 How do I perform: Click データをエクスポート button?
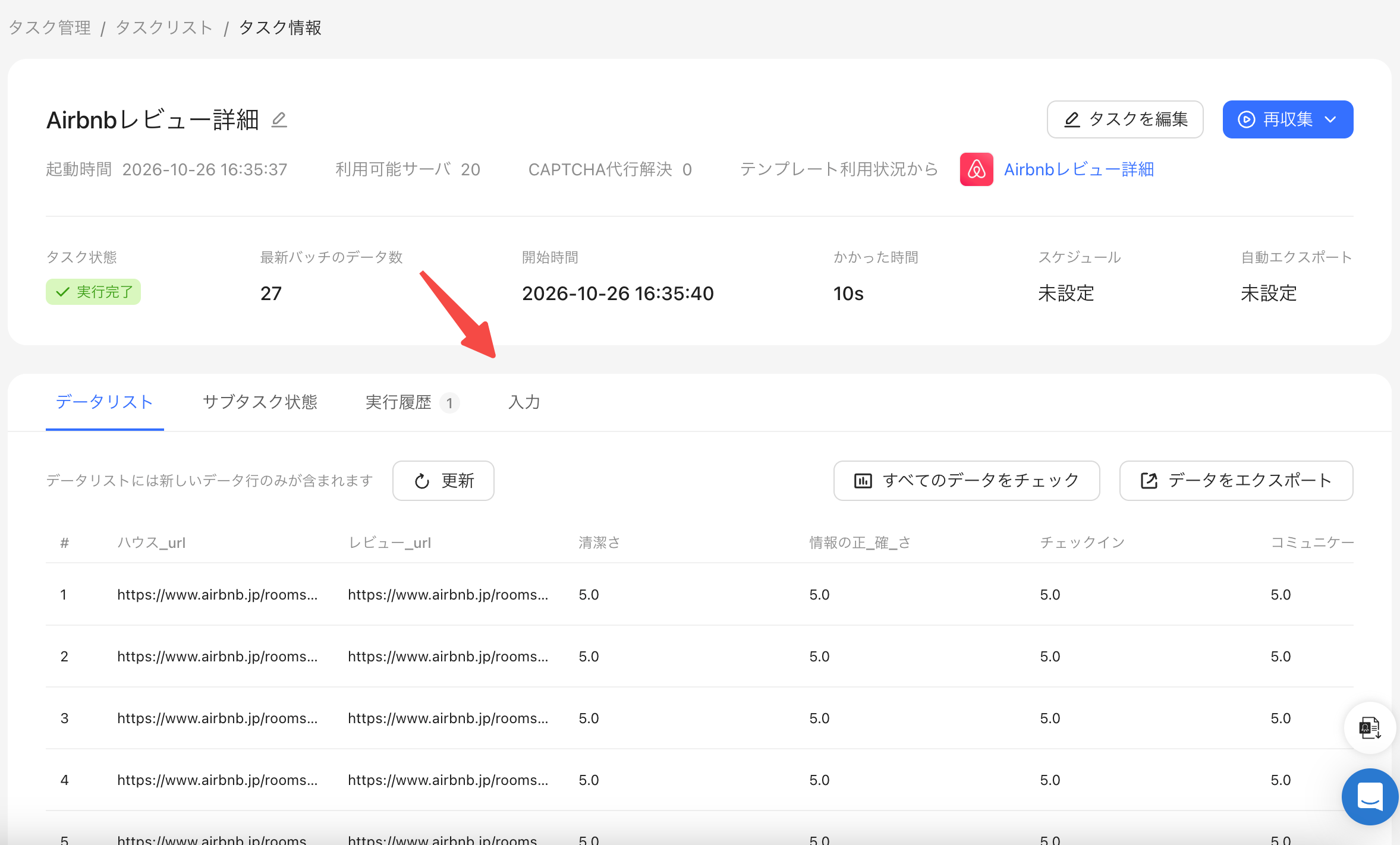(1236, 480)
